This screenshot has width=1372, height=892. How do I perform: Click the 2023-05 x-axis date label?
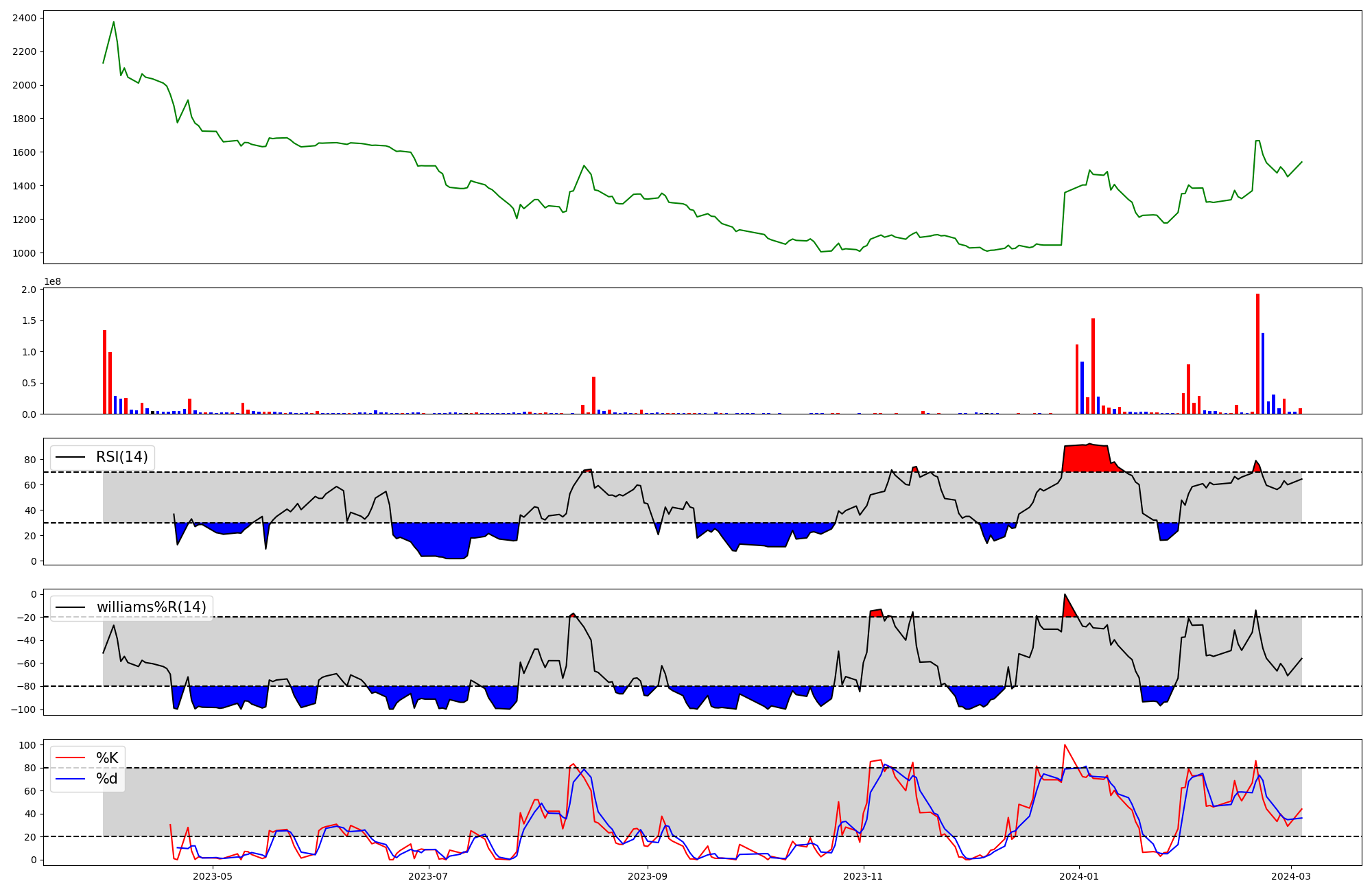213,876
